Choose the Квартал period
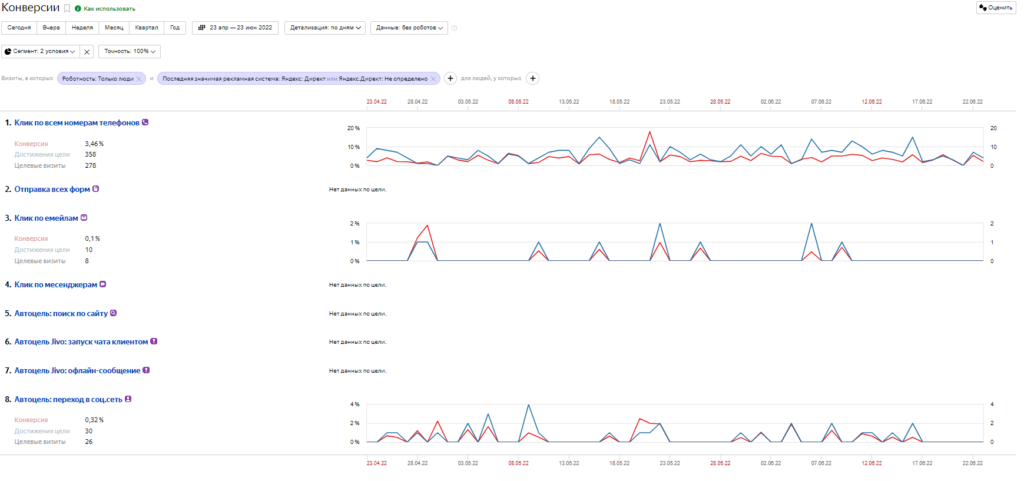 [x=147, y=28]
